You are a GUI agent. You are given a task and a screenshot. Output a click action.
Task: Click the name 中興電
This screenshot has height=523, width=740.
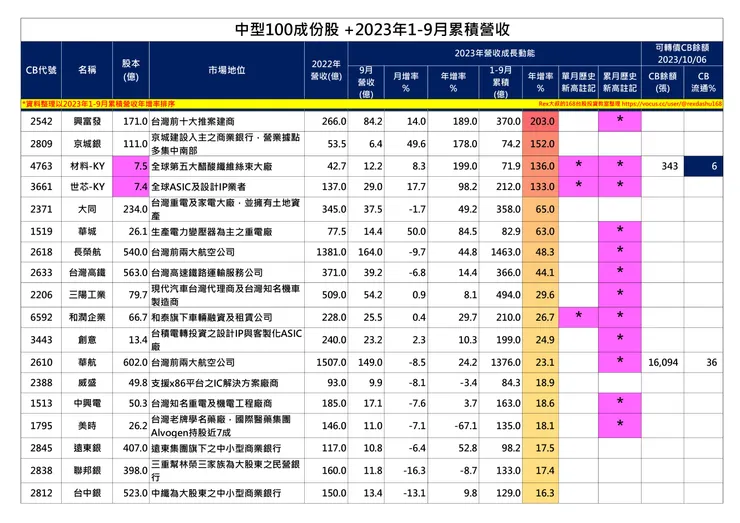point(87,403)
